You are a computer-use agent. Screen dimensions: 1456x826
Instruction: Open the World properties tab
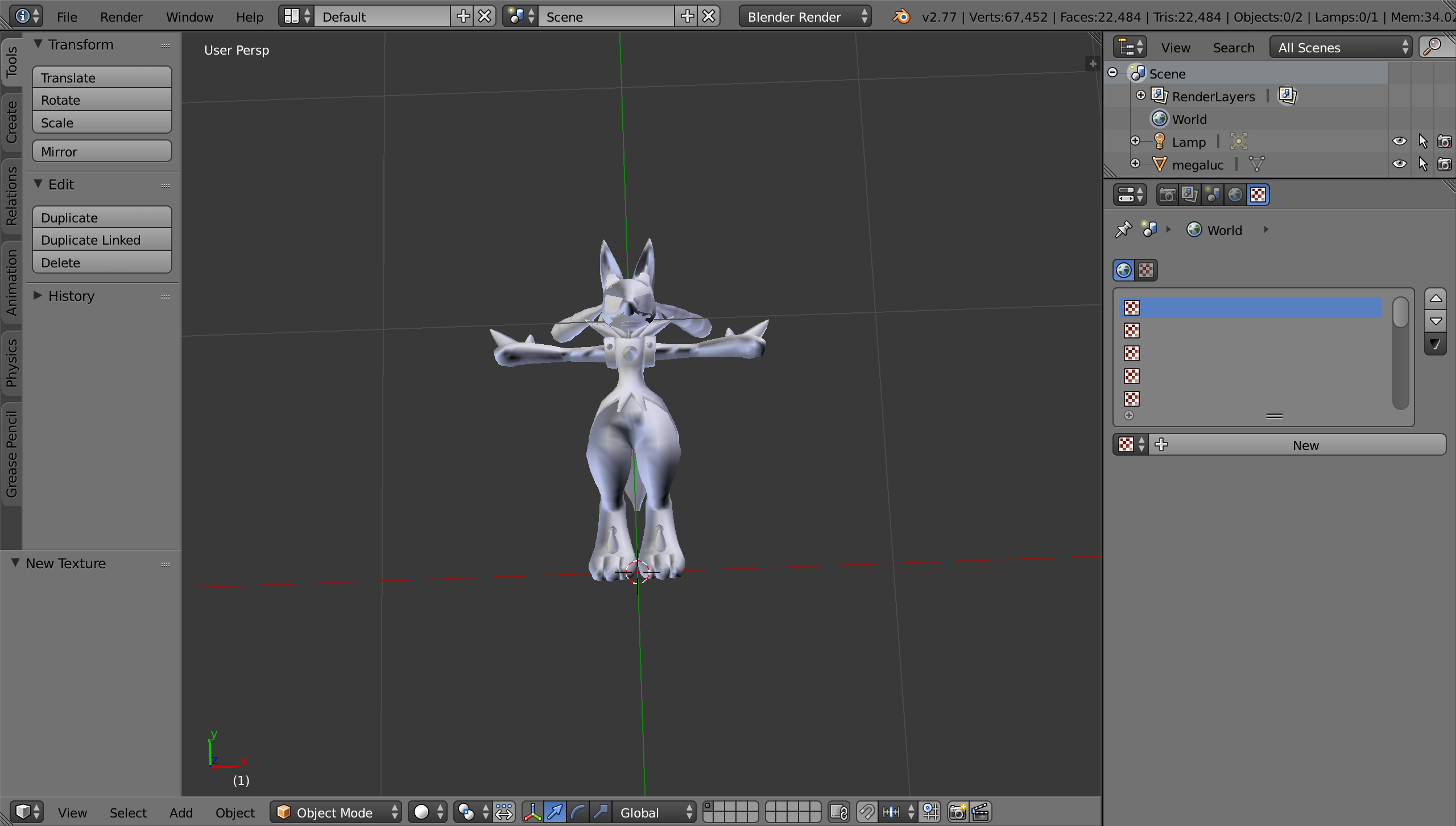(1235, 195)
